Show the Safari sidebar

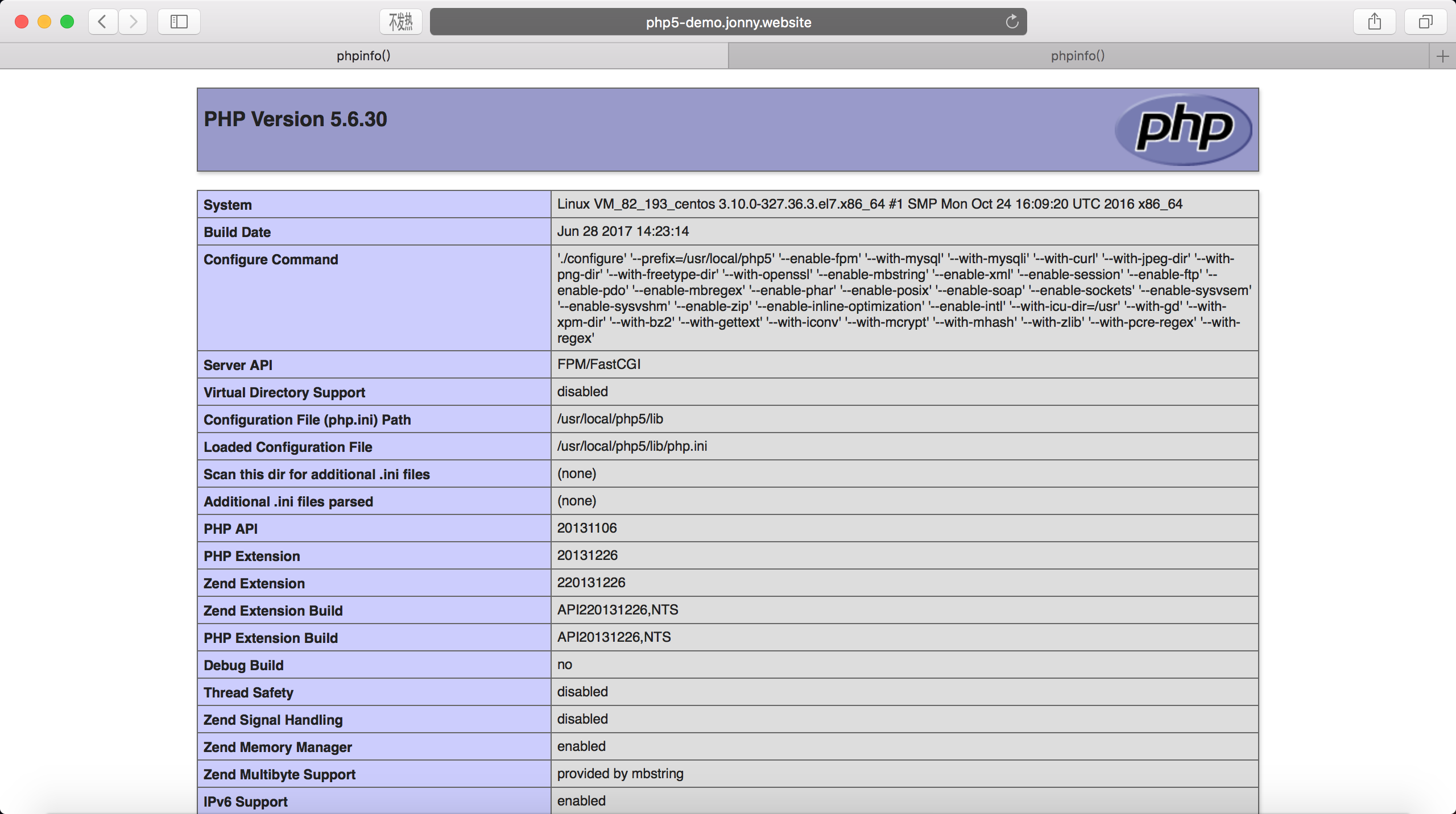click(x=179, y=22)
